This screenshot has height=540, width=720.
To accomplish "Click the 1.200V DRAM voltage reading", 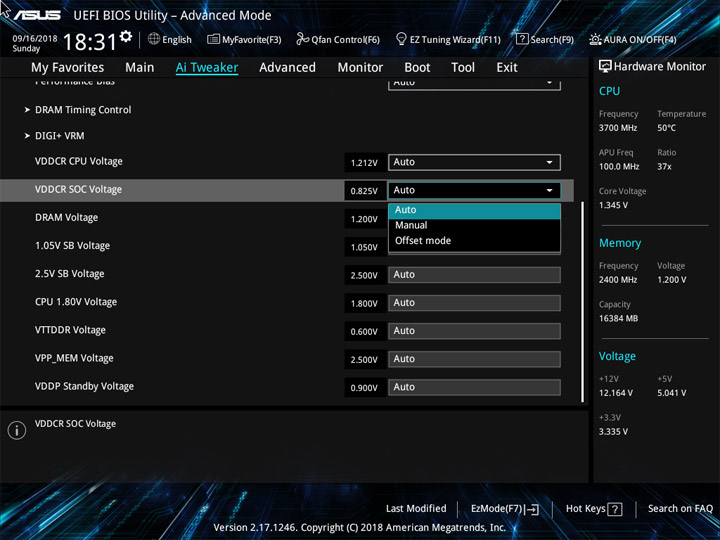I will point(365,219).
